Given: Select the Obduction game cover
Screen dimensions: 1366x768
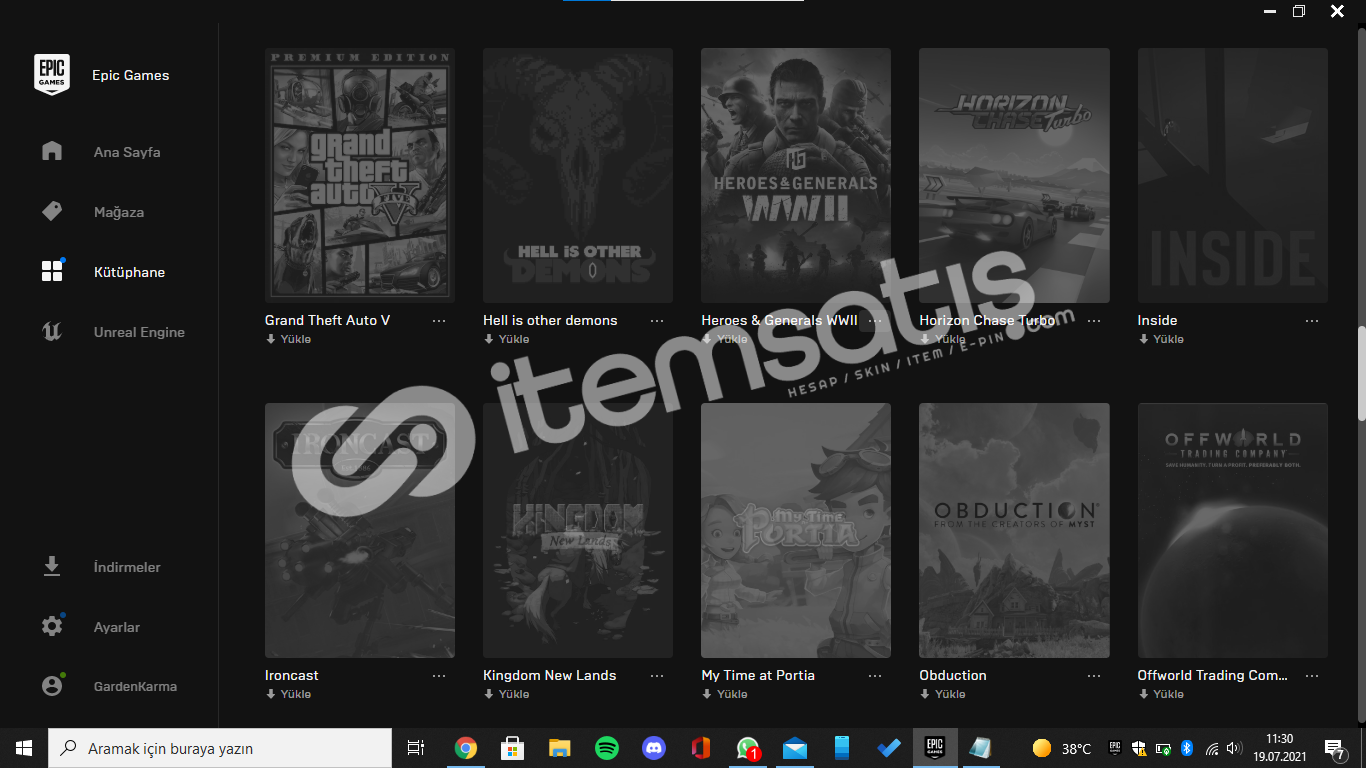Looking at the screenshot, I should [x=1014, y=530].
